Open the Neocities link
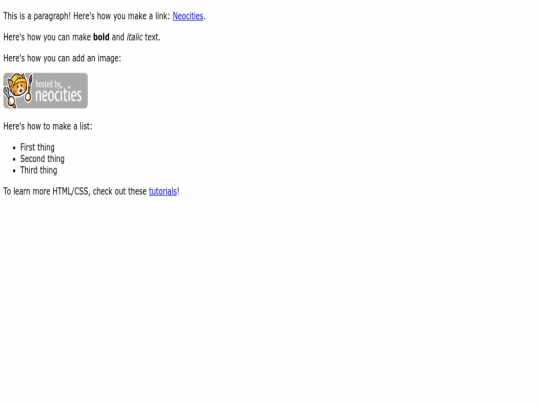The image size is (540, 405). pos(188,16)
